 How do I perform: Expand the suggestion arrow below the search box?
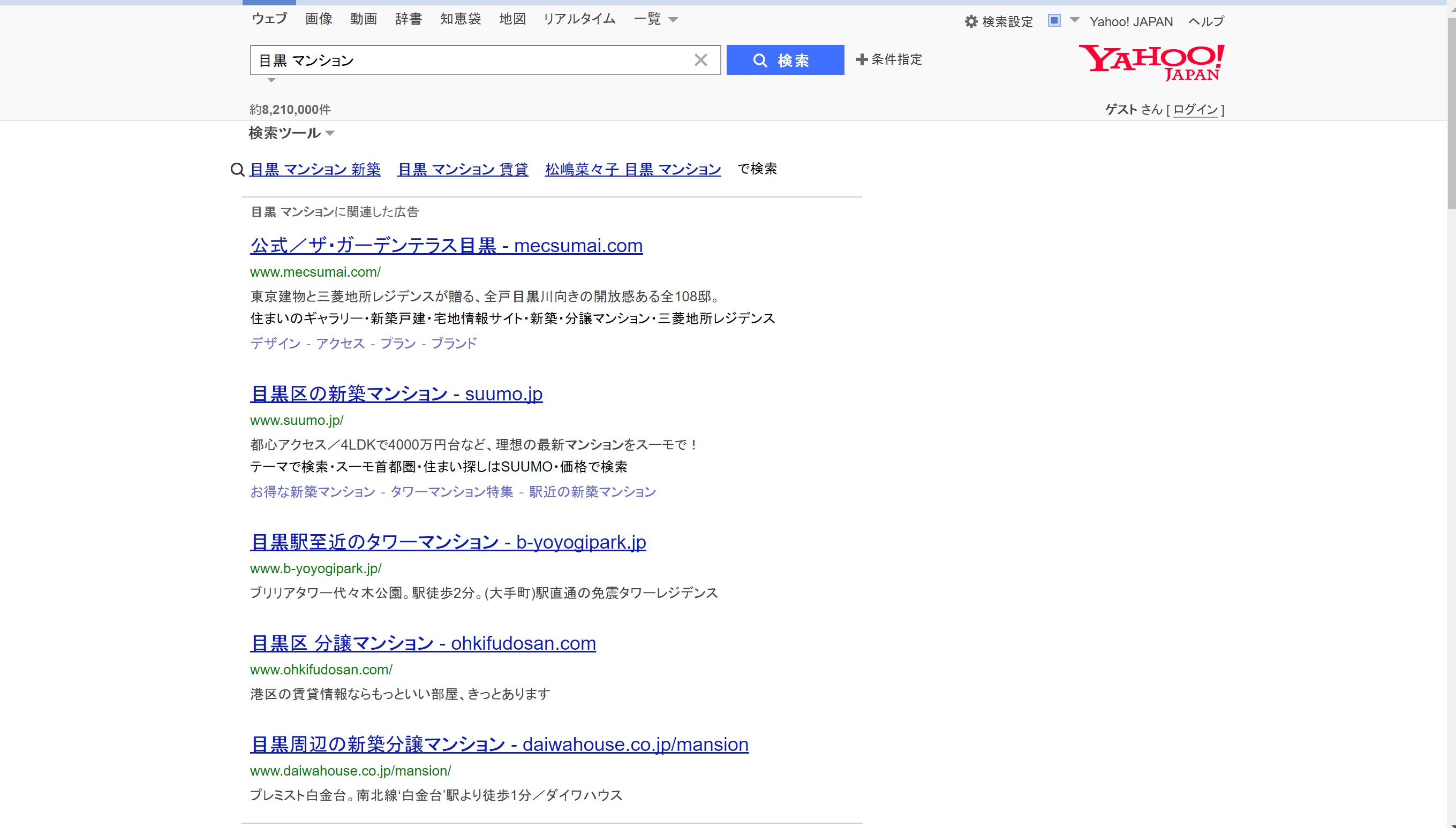click(x=271, y=80)
